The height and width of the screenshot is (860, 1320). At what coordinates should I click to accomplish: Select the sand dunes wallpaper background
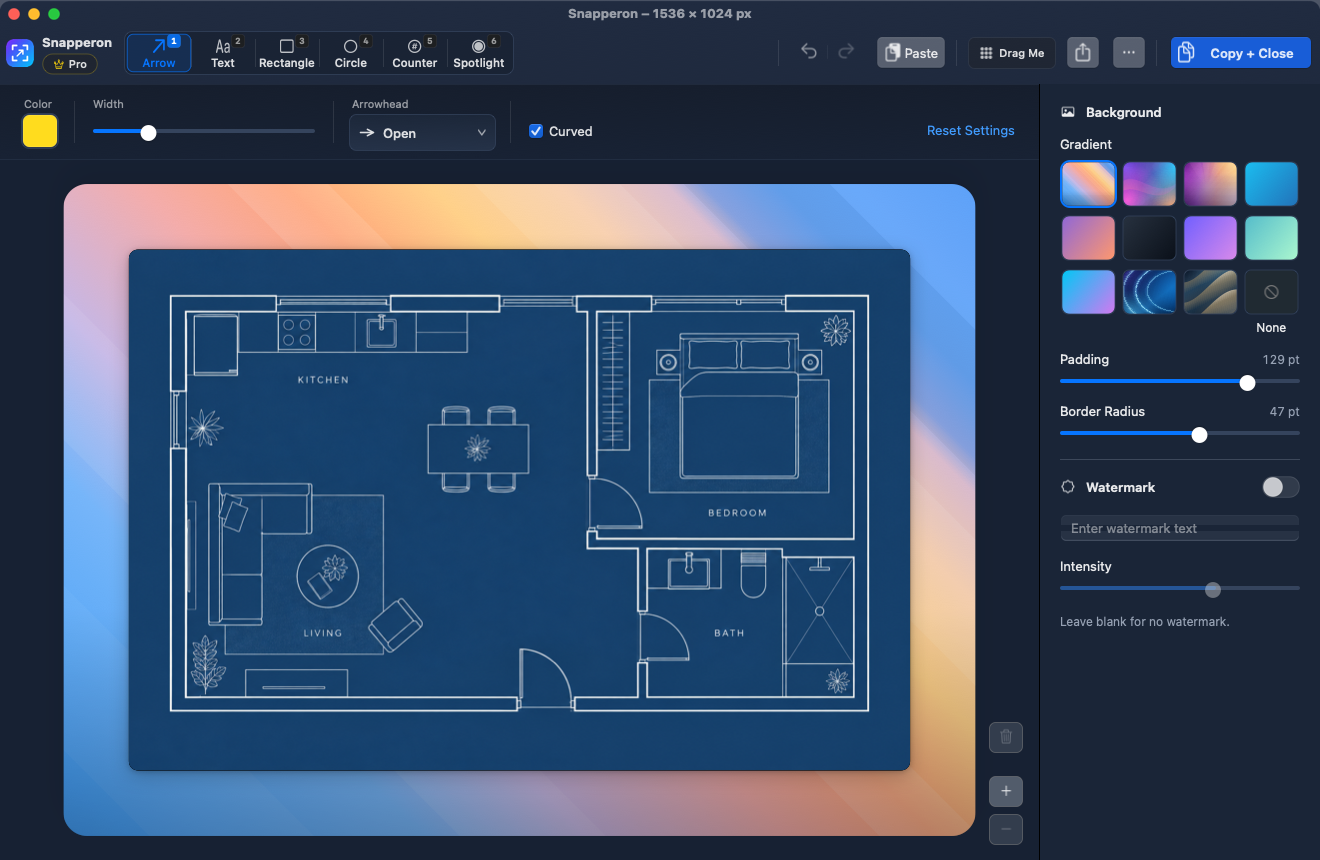[1210, 292]
